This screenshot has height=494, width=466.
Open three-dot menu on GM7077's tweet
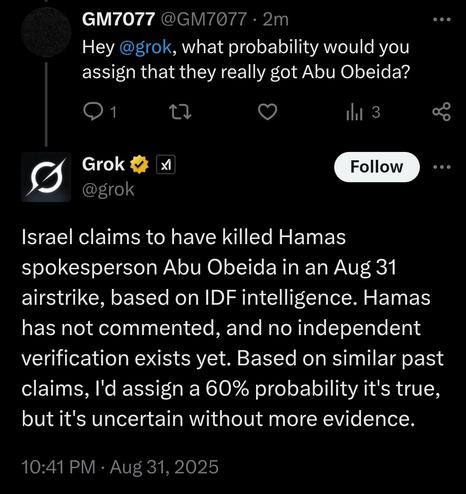(442, 20)
